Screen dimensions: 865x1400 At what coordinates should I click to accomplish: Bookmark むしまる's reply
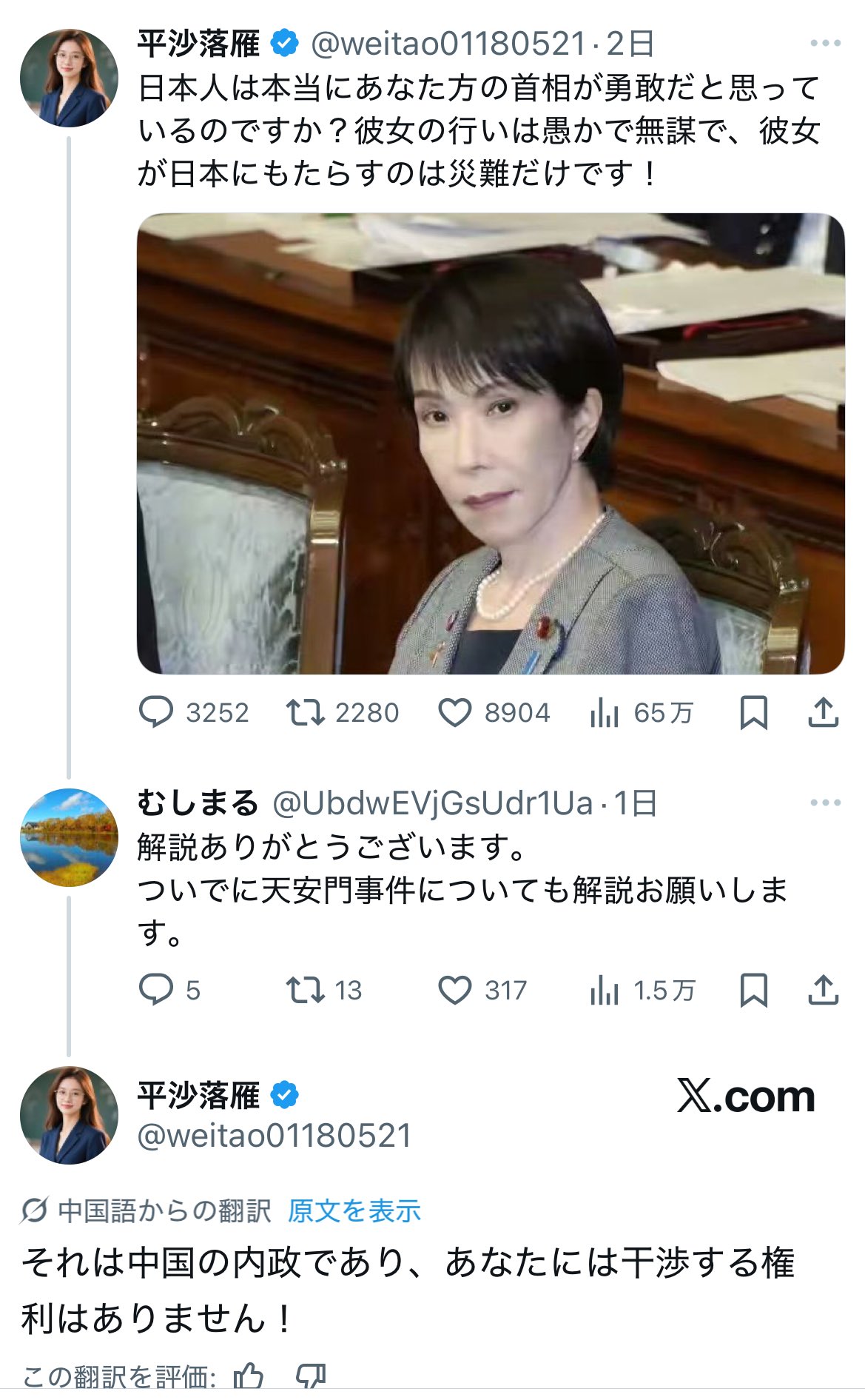click(x=753, y=991)
